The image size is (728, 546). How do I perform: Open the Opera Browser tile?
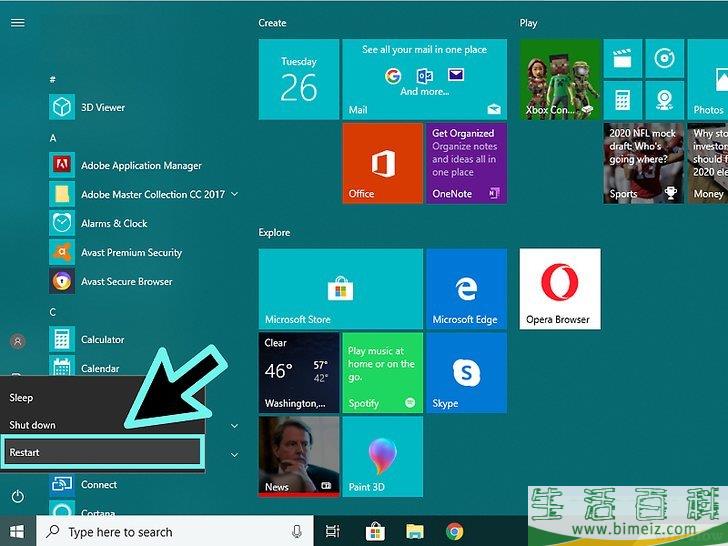tap(560, 289)
